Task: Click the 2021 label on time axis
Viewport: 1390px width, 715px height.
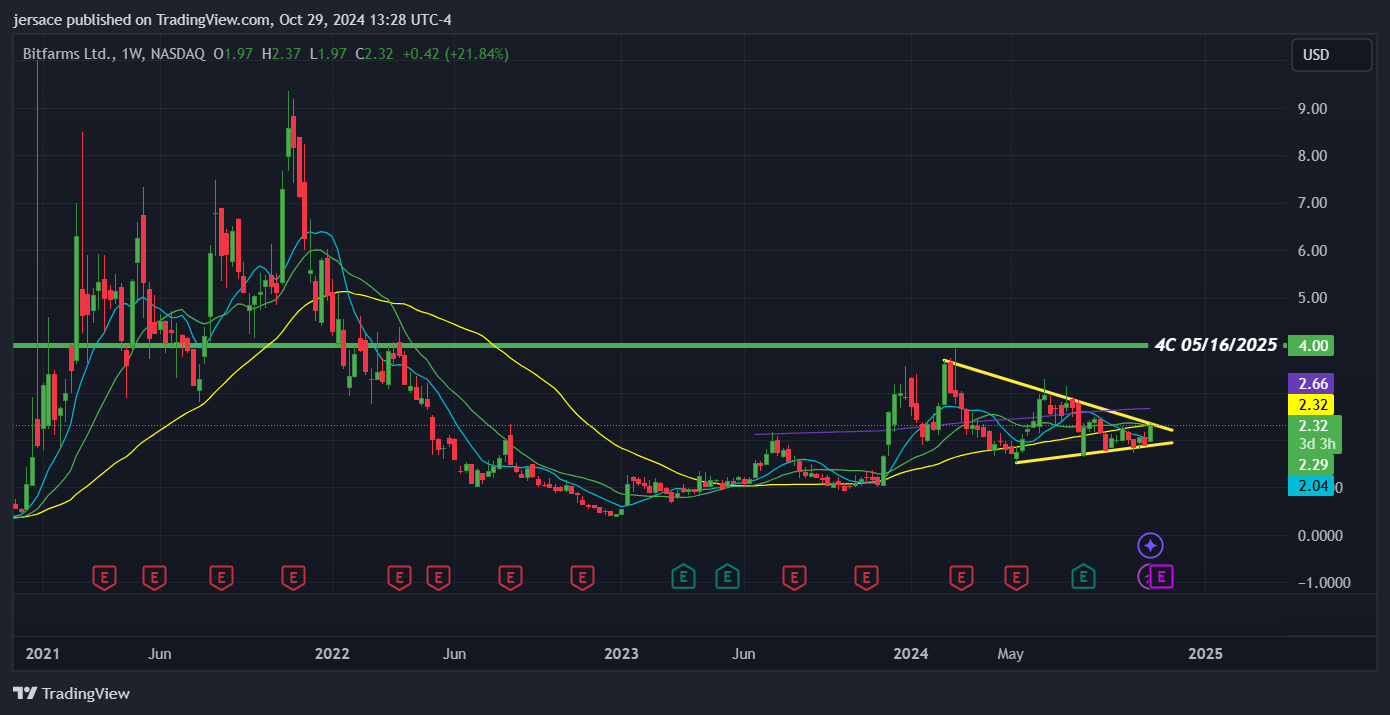Action: pos(42,654)
